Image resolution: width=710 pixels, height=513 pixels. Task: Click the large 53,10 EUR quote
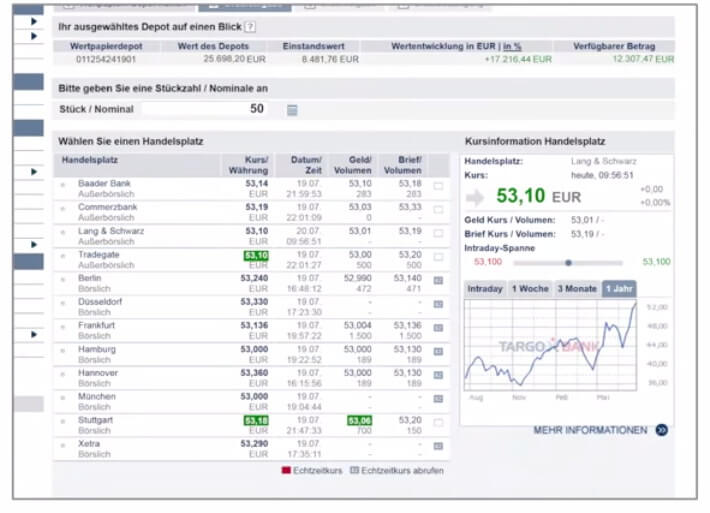click(538, 197)
